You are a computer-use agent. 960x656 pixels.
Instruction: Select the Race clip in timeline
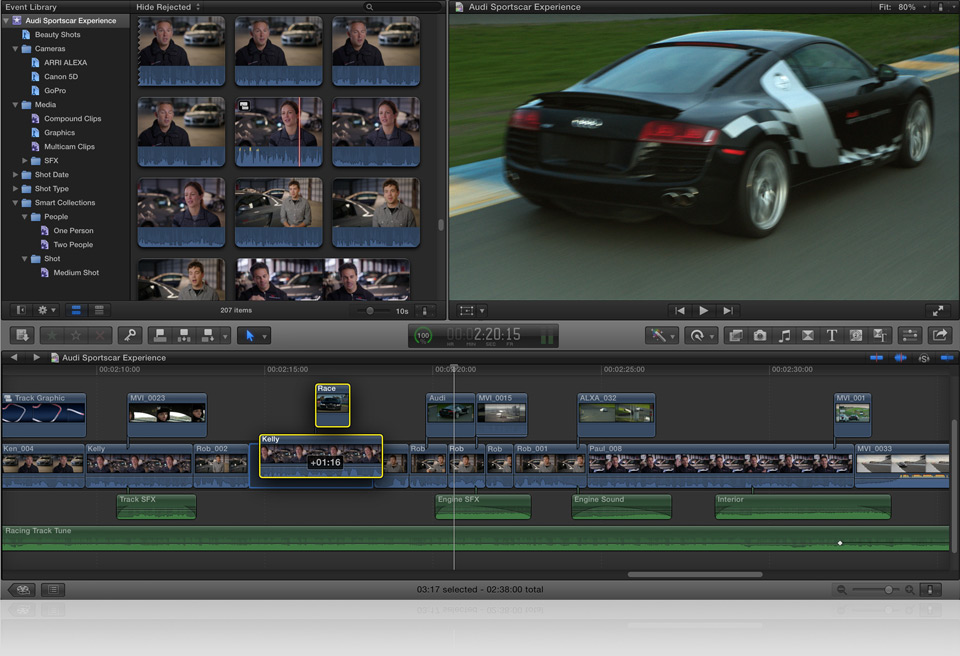pyautogui.click(x=332, y=405)
